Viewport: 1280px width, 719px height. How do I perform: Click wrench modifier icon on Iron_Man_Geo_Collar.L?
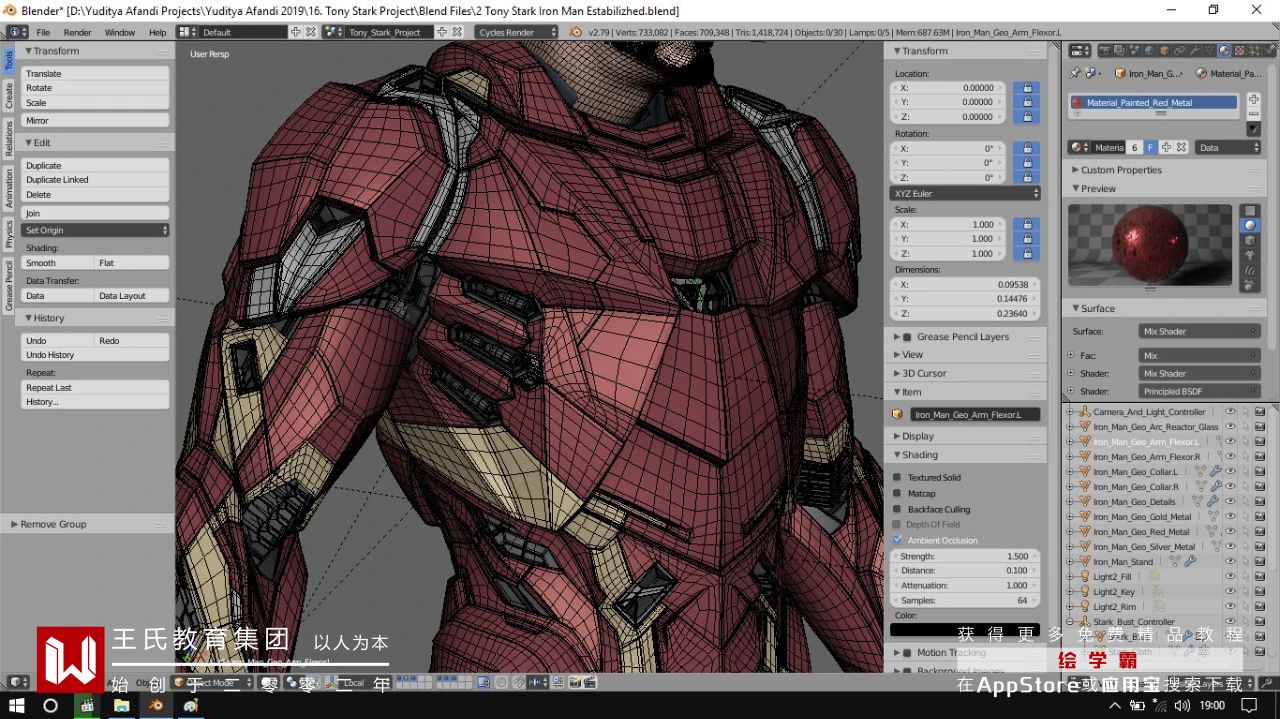(1215, 472)
